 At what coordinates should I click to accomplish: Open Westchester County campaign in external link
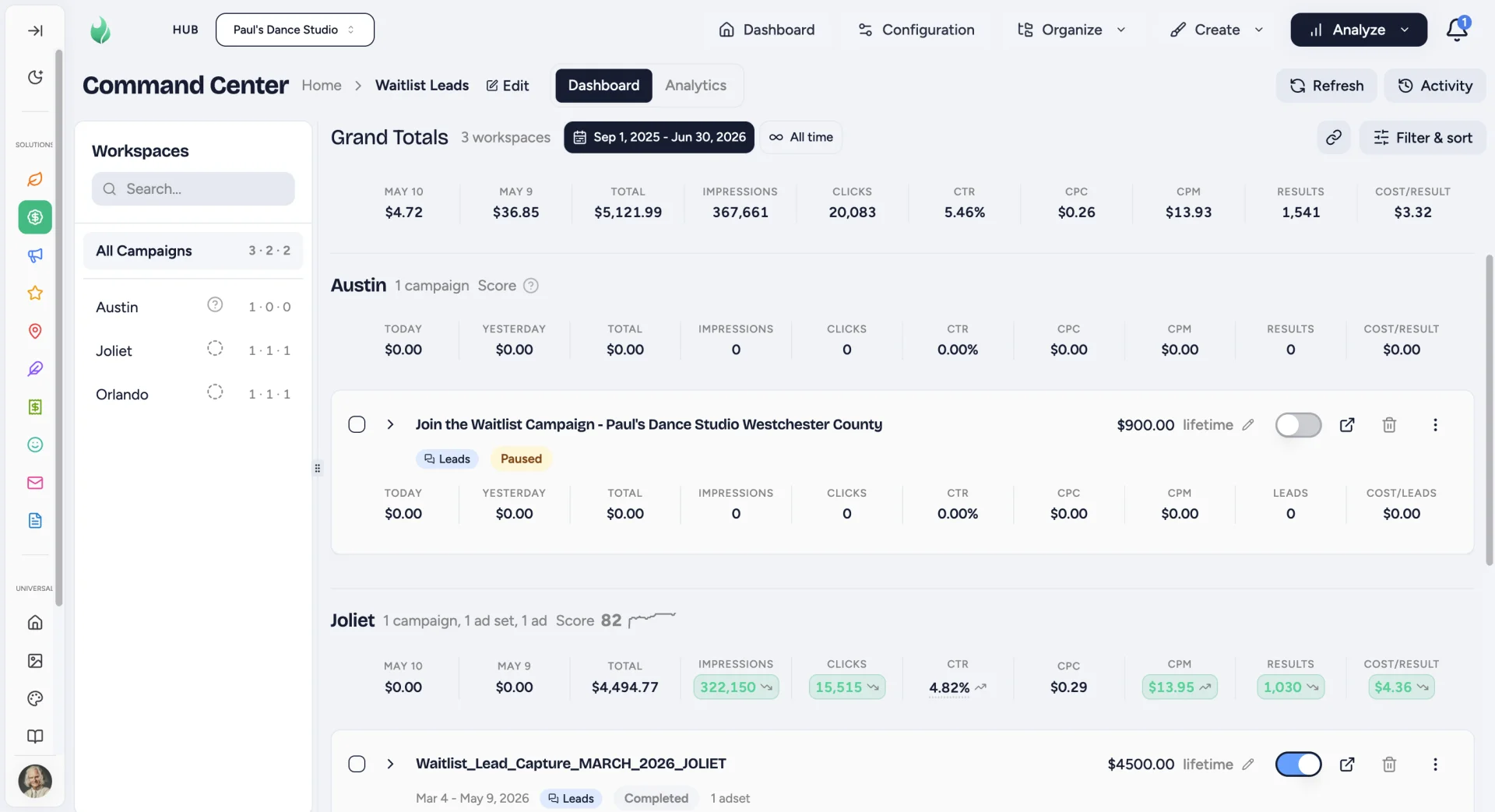pos(1347,425)
